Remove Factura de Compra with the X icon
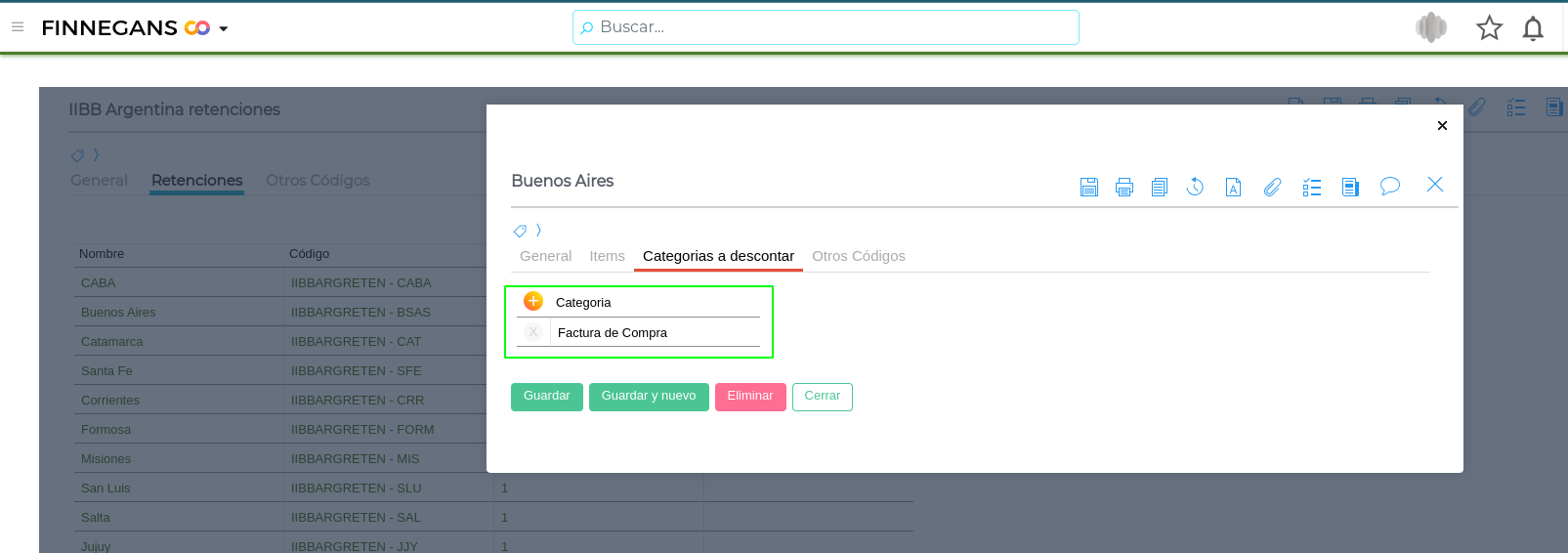This screenshot has height=553, width=1568. tap(533, 332)
